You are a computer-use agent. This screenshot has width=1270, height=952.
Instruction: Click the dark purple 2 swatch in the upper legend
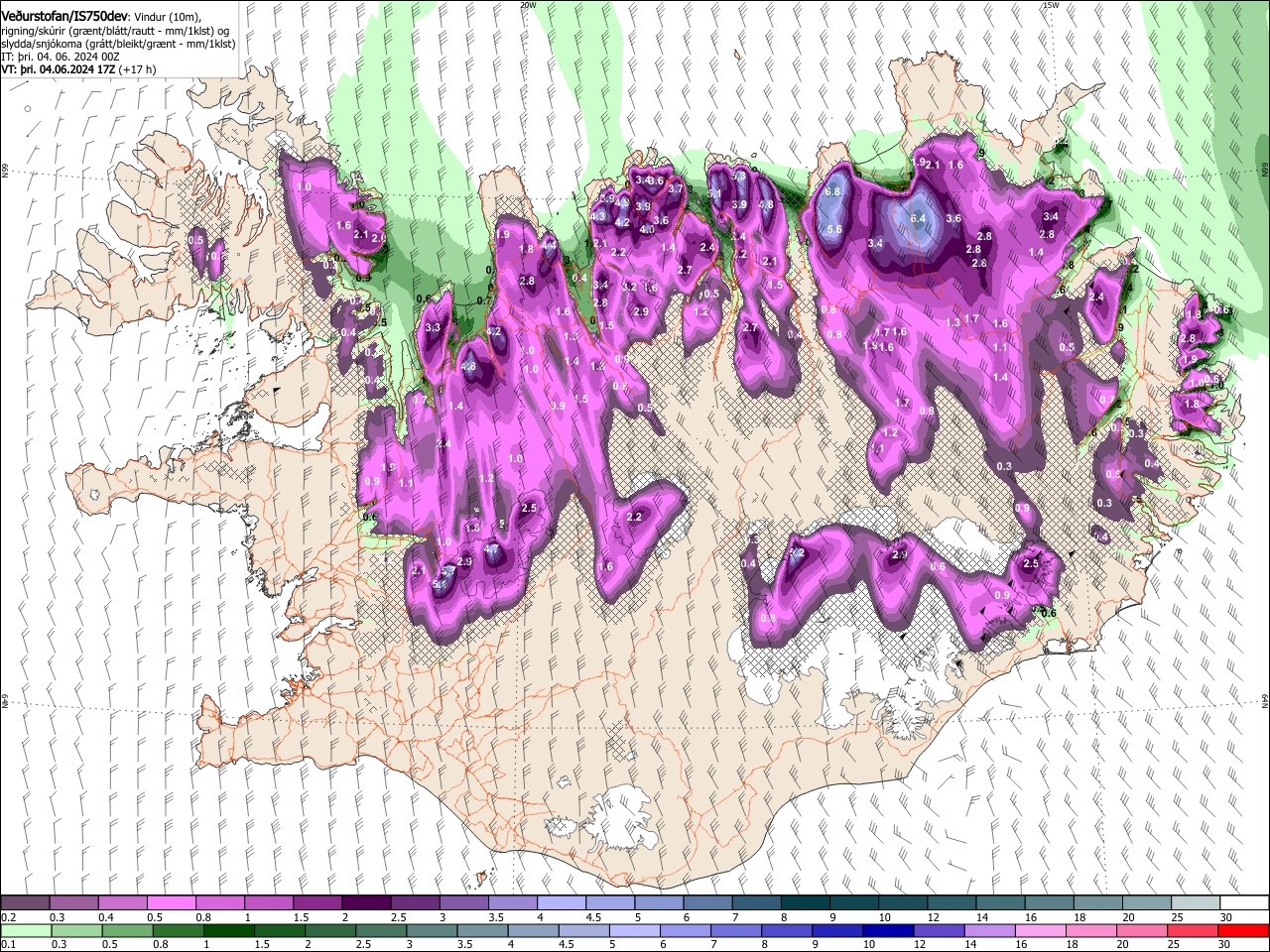366,903
